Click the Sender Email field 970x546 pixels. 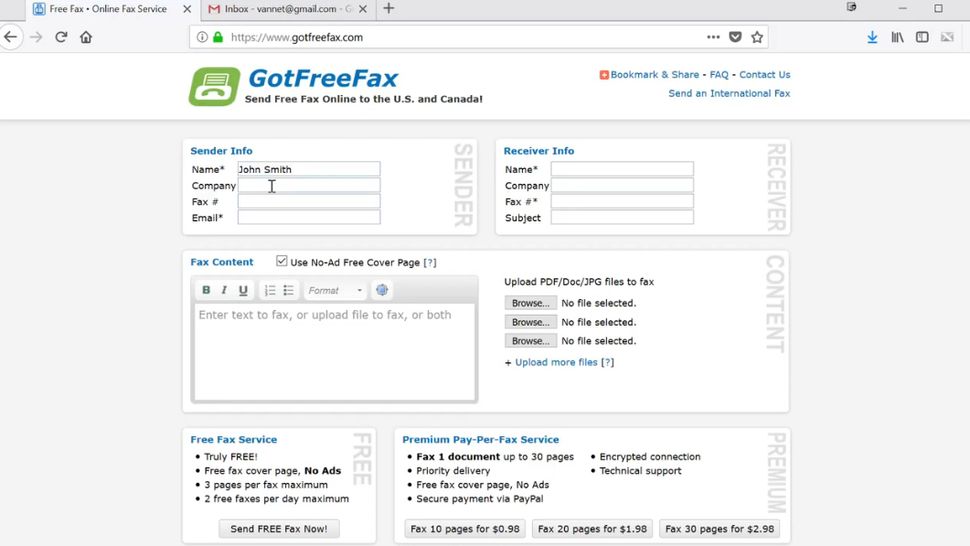click(309, 217)
